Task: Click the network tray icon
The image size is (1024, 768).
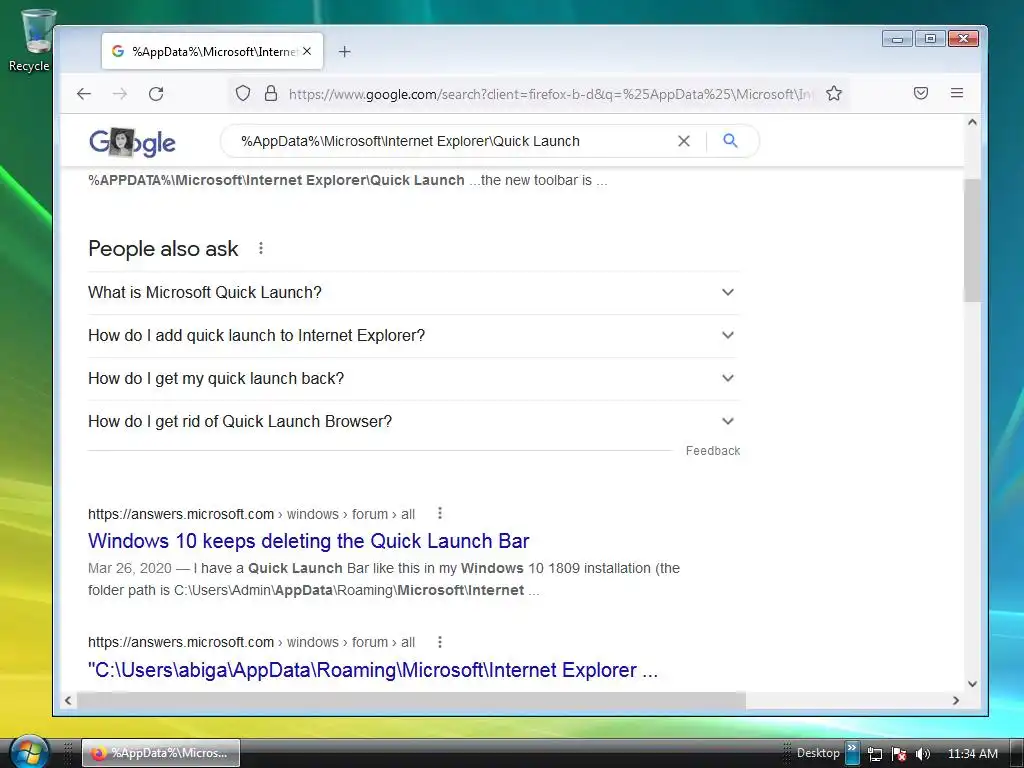Action: pos(875,754)
